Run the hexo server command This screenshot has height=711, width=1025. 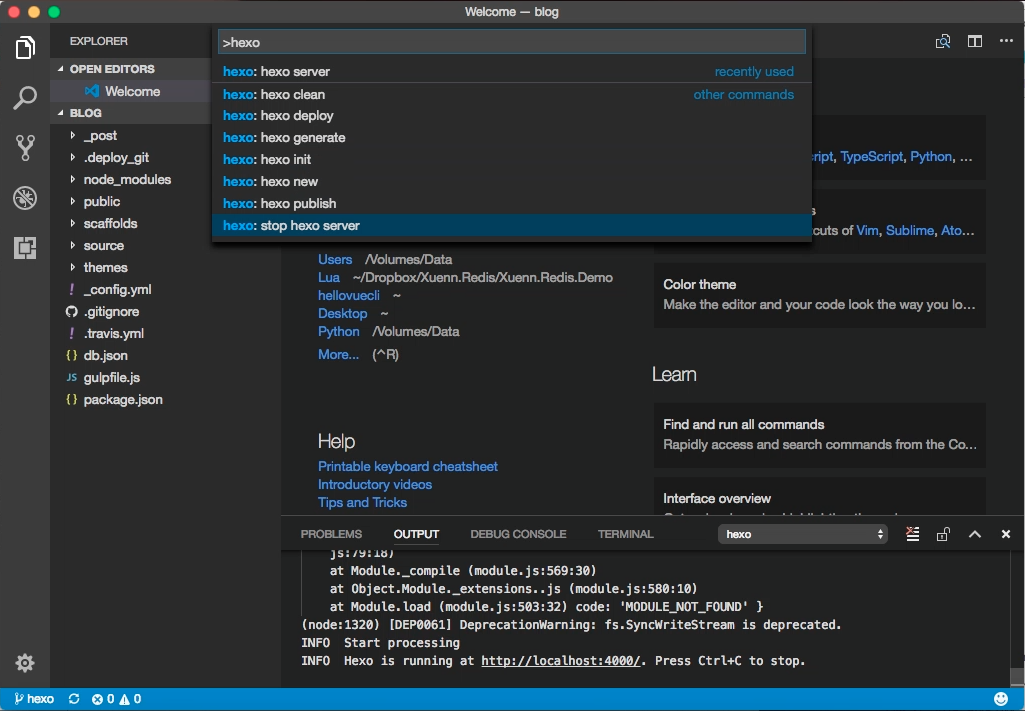511,71
